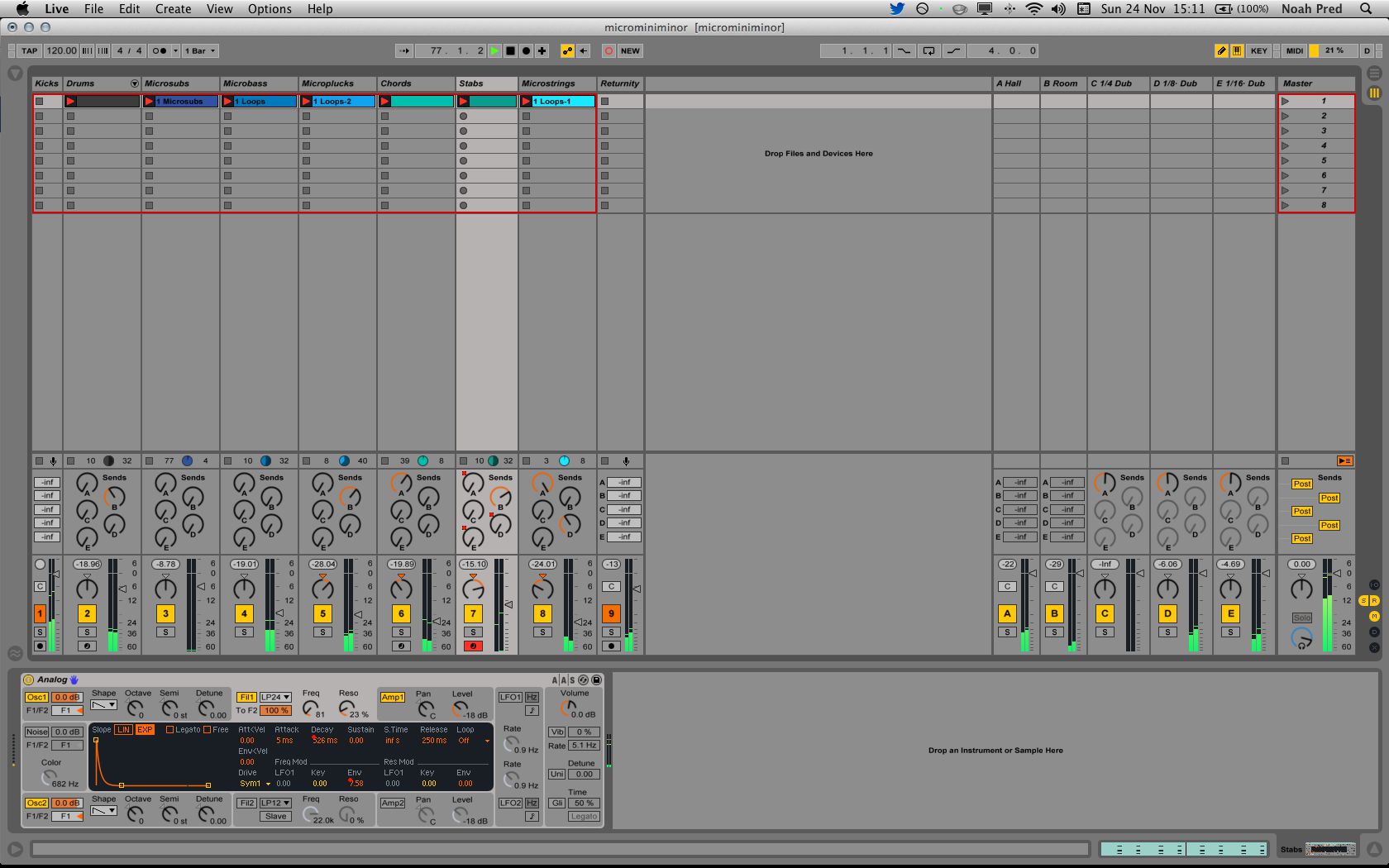1389x868 pixels.
Task: Click the TAP tempo button
Action: click(x=29, y=50)
